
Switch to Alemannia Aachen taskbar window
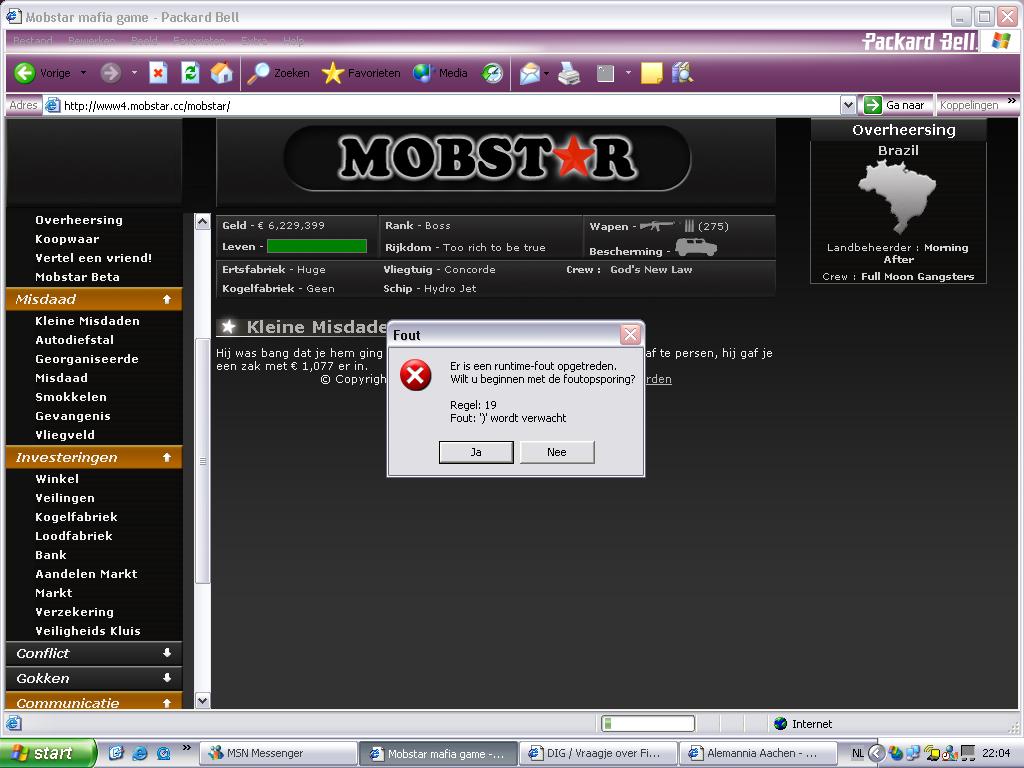762,753
